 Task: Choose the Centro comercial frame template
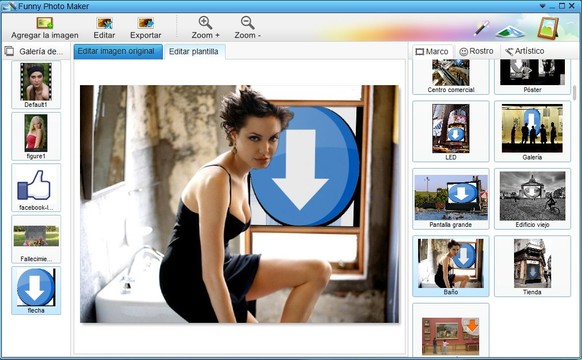click(x=451, y=76)
